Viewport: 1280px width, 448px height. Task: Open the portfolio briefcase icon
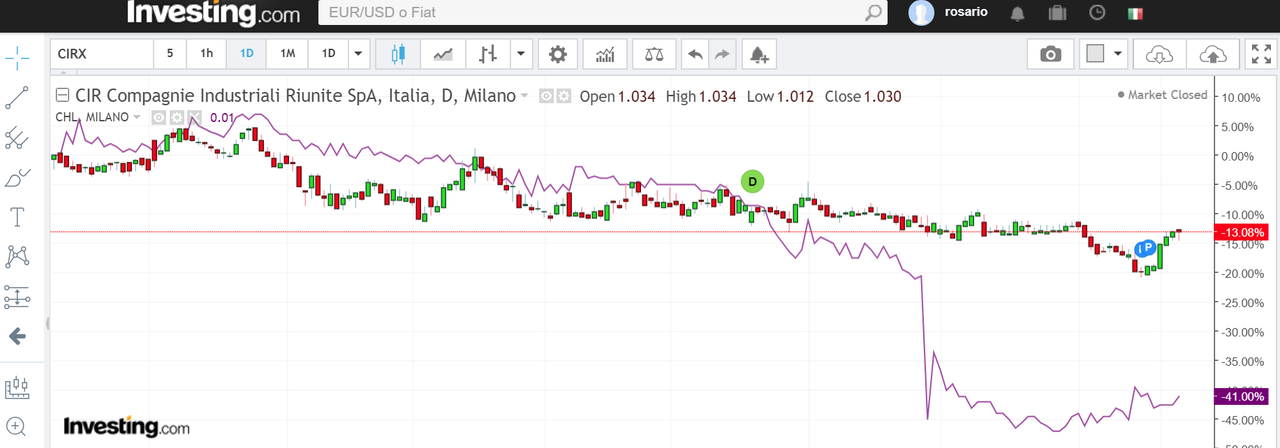point(1057,13)
